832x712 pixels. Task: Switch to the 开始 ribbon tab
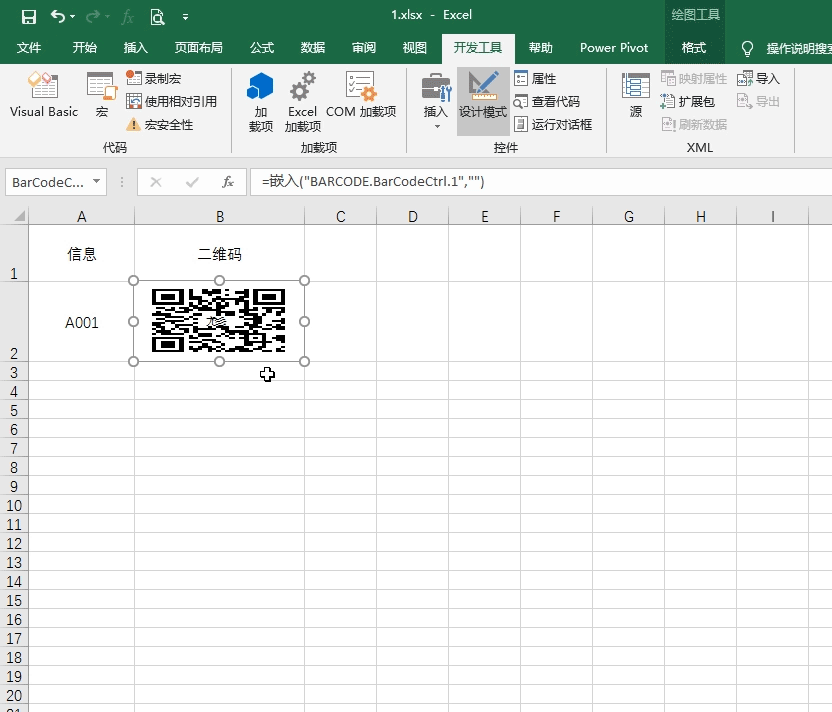[84, 48]
